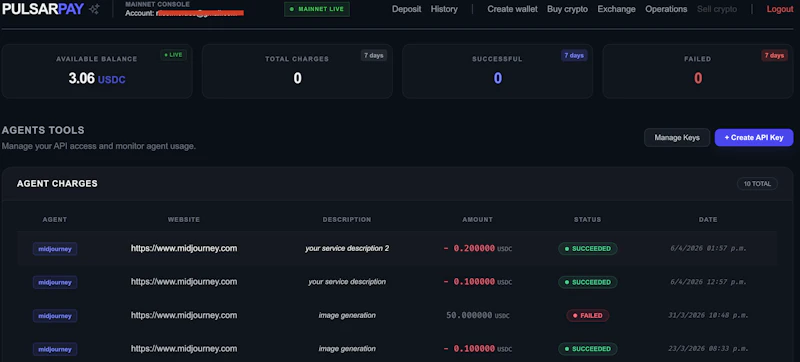Click the date 23/3/2026 08:33 p.m.
800x362 pixels.
coord(708,349)
